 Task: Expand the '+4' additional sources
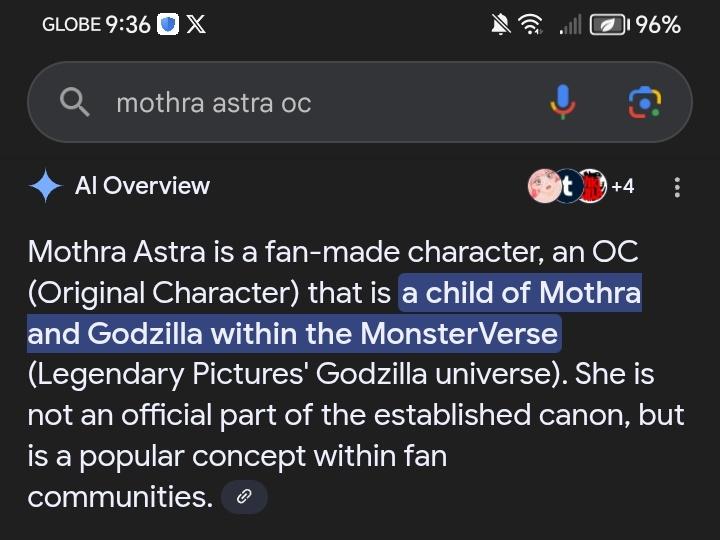622,186
